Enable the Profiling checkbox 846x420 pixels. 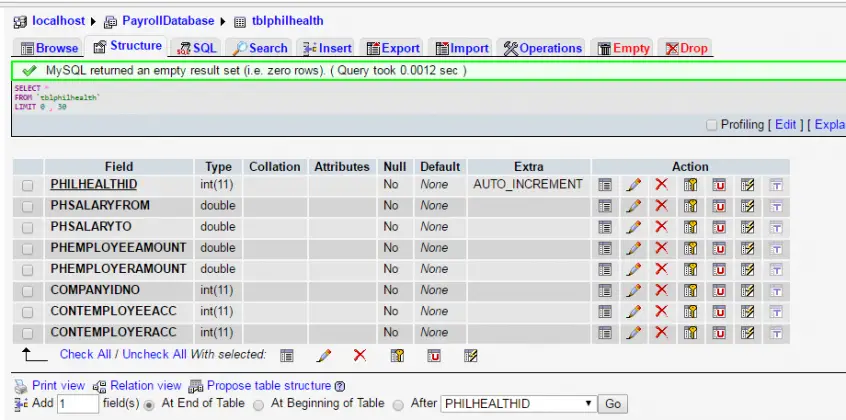tap(711, 125)
